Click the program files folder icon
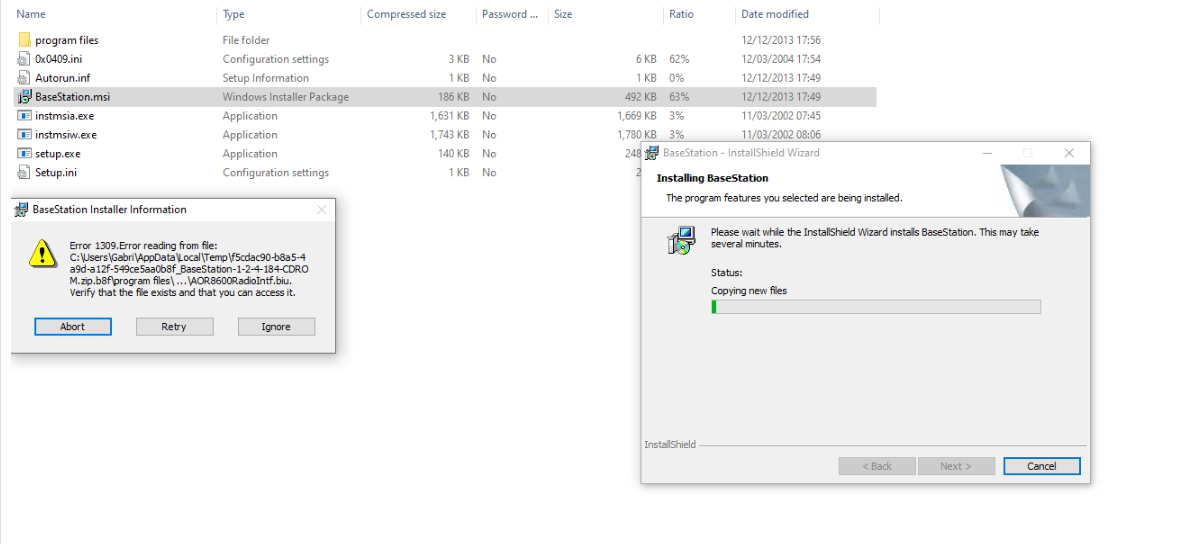The image size is (1202, 544). 24,40
